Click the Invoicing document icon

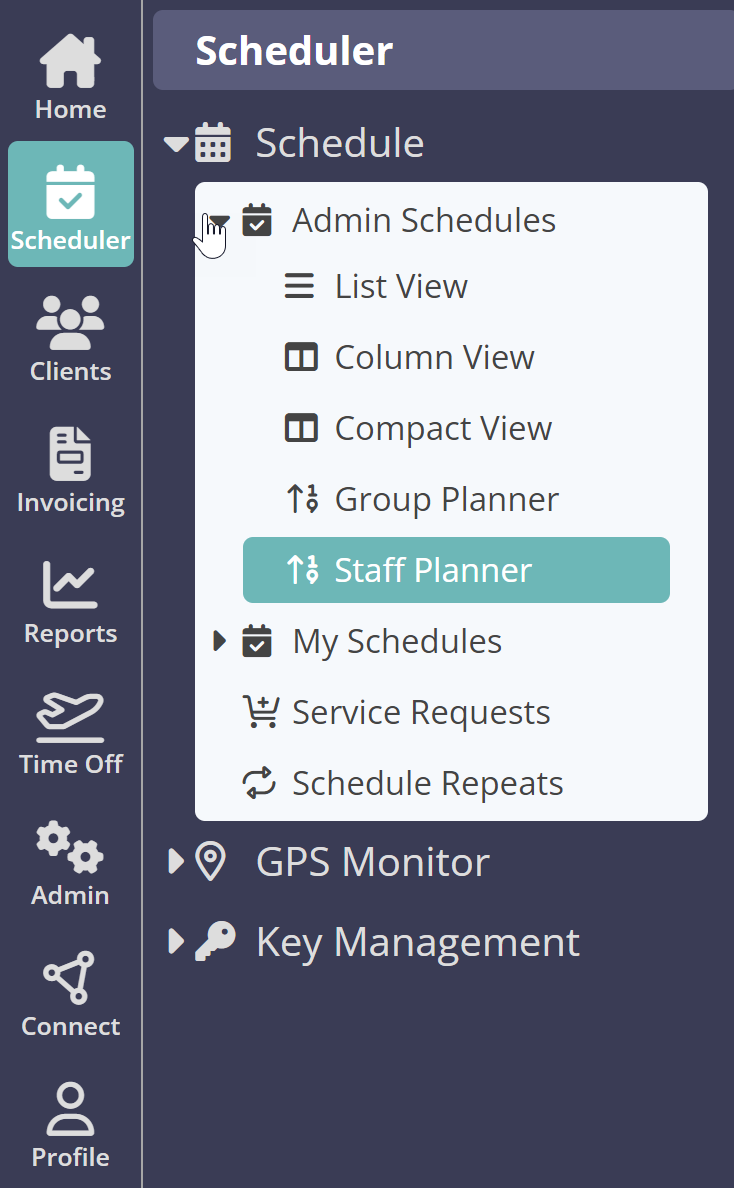point(70,452)
